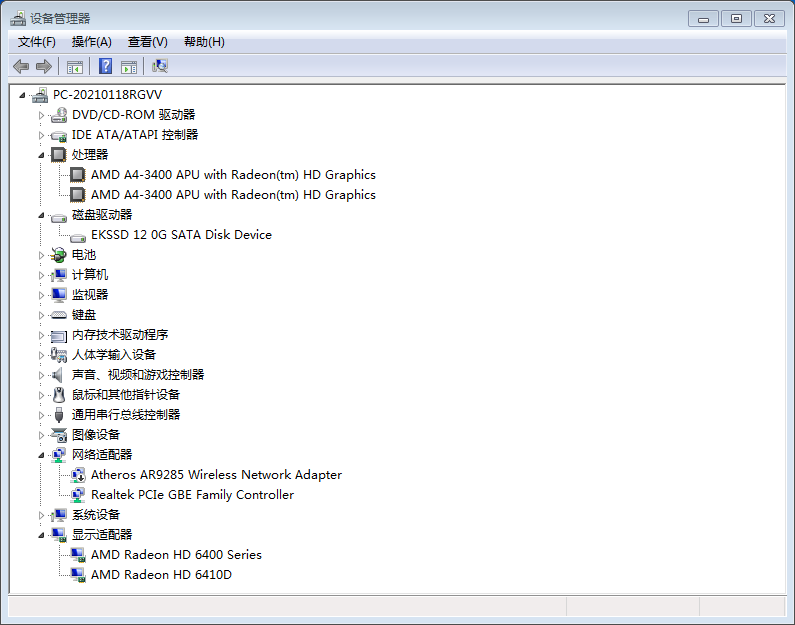Close the 设备管理器 window
Screen dimensions: 795x625
769,19
